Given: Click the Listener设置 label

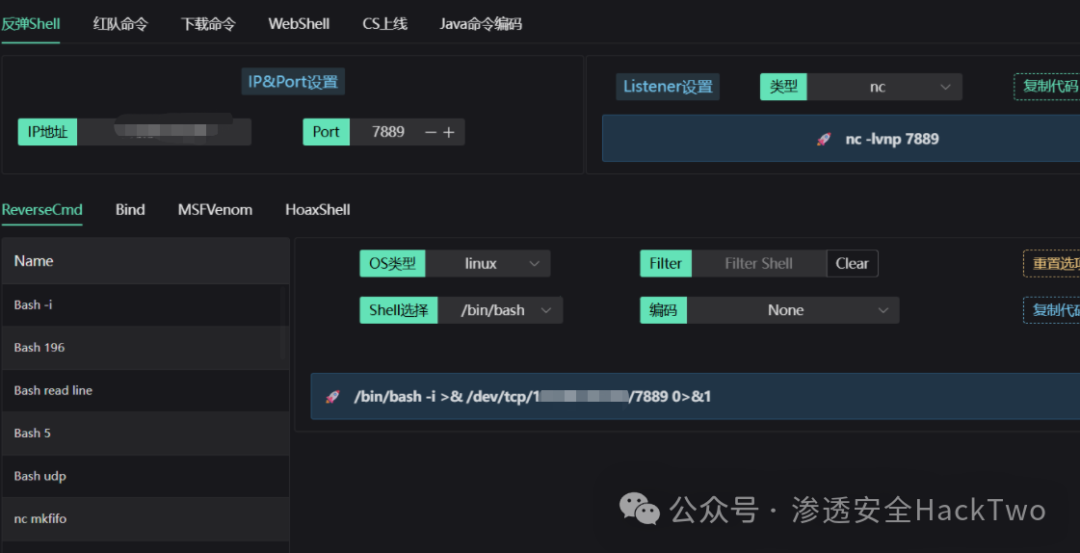Looking at the screenshot, I should coord(667,87).
